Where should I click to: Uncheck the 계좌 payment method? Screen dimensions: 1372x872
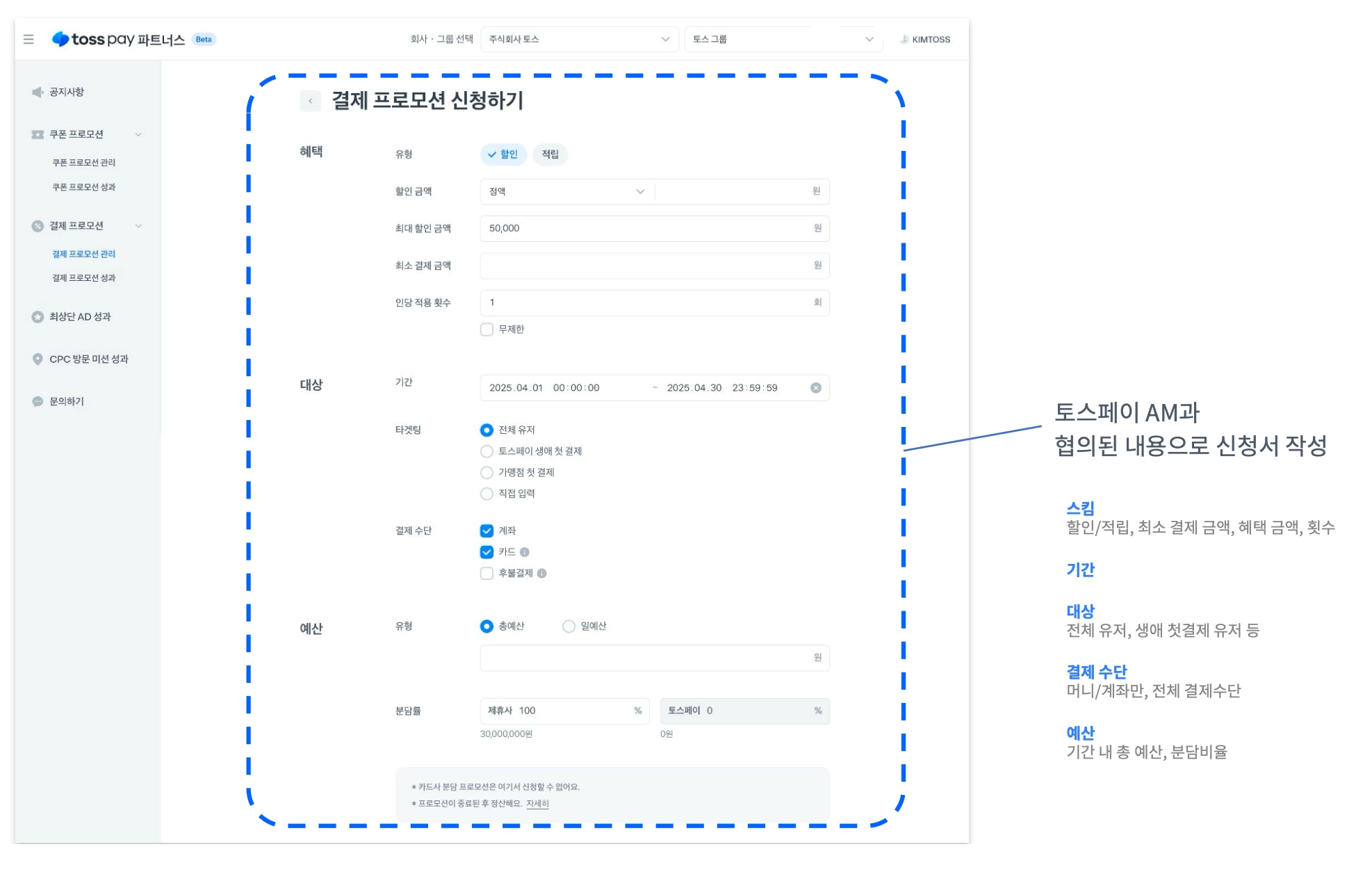(x=487, y=531)
